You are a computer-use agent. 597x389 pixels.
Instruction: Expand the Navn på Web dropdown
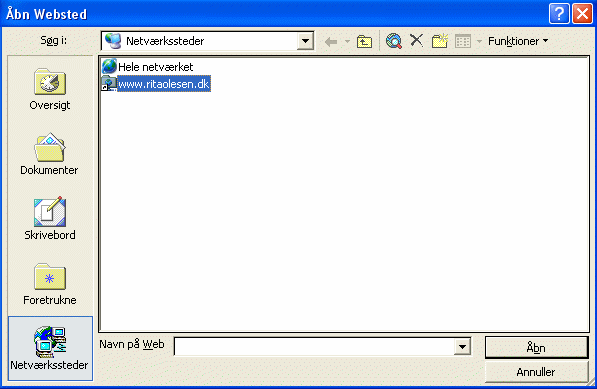pos(462,346)
